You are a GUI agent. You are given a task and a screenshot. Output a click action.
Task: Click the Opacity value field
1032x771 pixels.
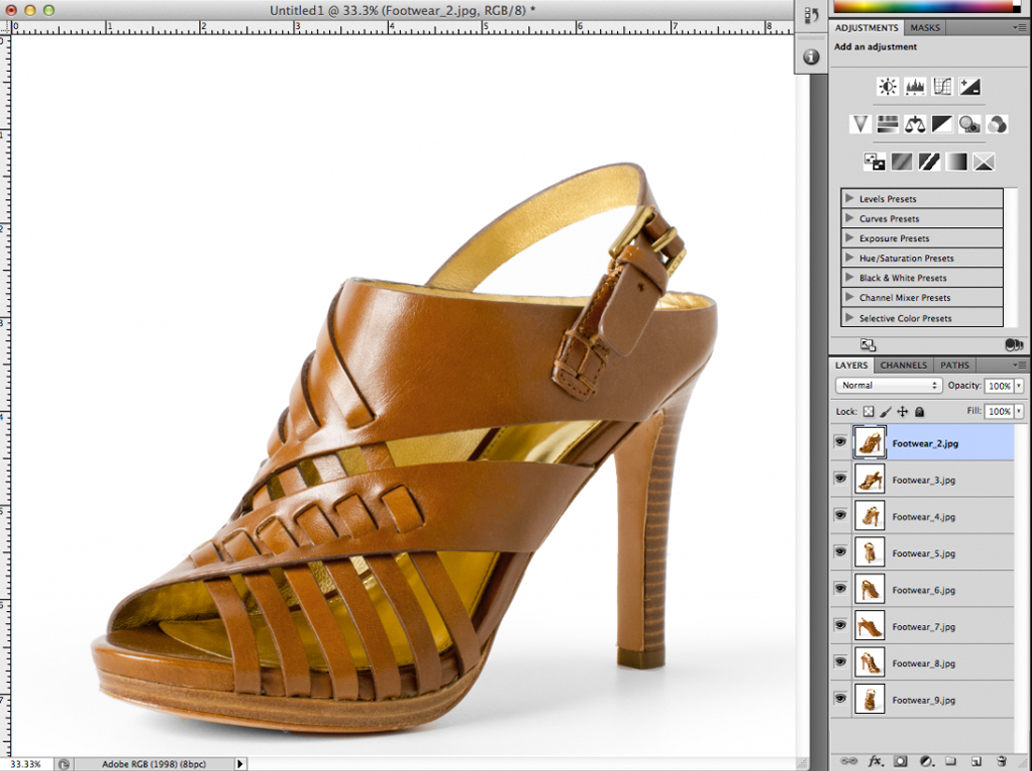pyautogui.click(x=998, y=385)
